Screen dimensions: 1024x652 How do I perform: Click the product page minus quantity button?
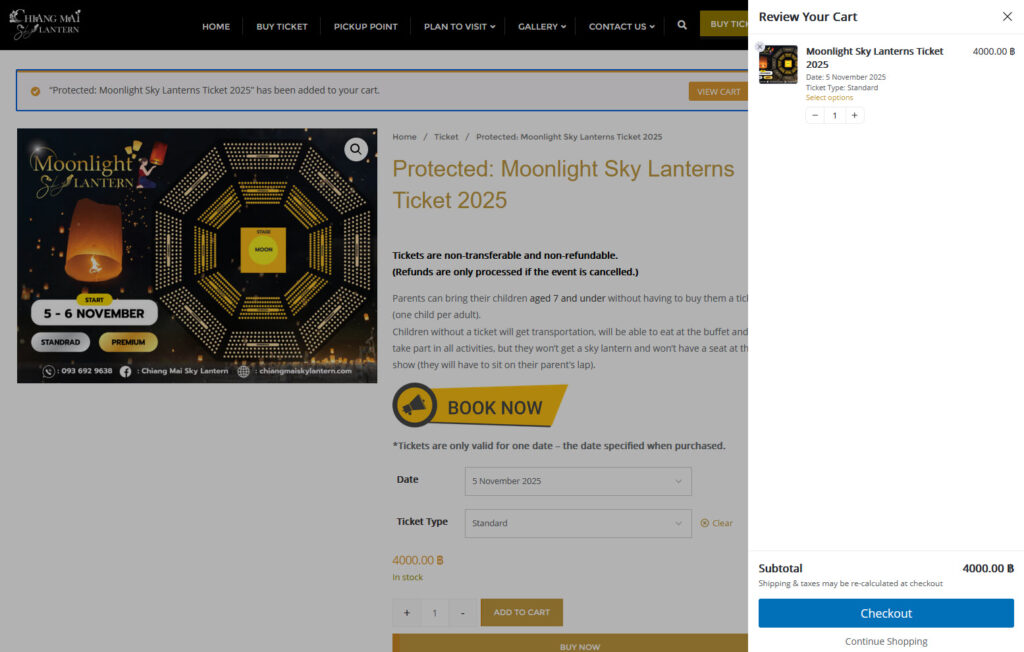coord(462,613)
